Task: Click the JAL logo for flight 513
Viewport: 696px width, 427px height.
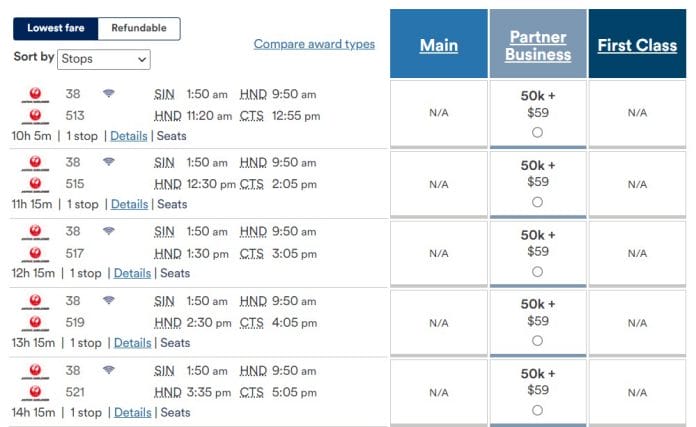Action: [35, 116]
